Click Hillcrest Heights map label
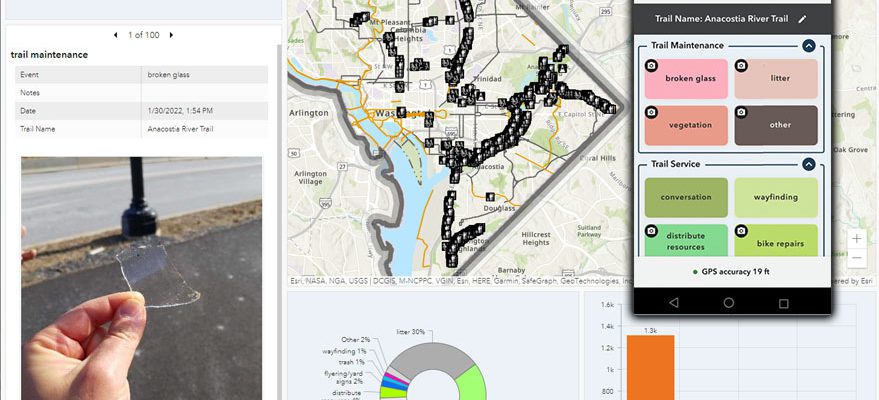Screen dimensions: 879x400 coord(536,239)
